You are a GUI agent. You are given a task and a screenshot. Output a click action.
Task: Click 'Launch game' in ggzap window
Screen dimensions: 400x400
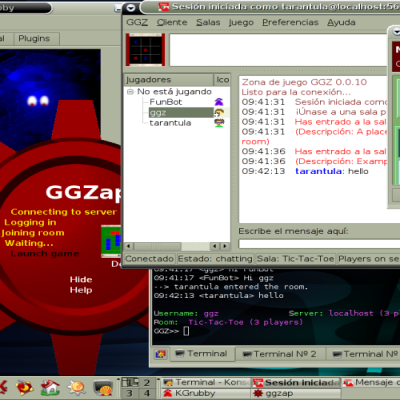click(45, 254)
